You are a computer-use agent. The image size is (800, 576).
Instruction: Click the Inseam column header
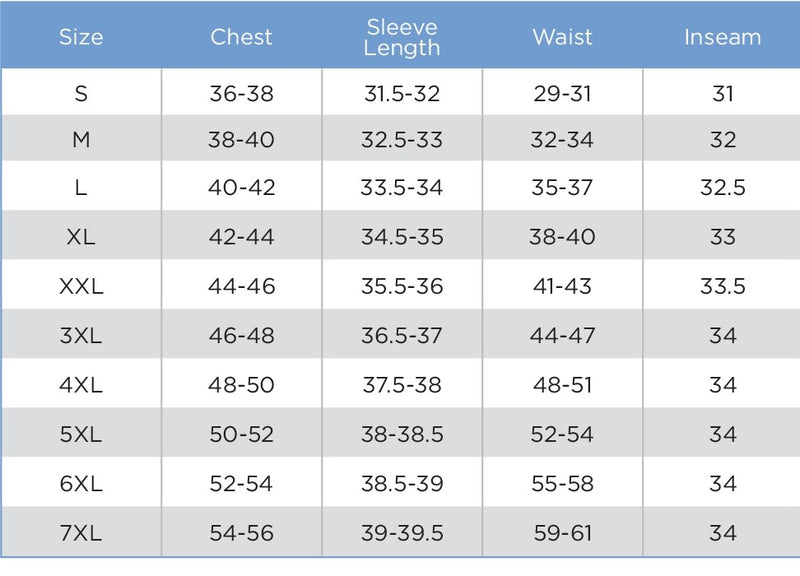coord(722,37)
